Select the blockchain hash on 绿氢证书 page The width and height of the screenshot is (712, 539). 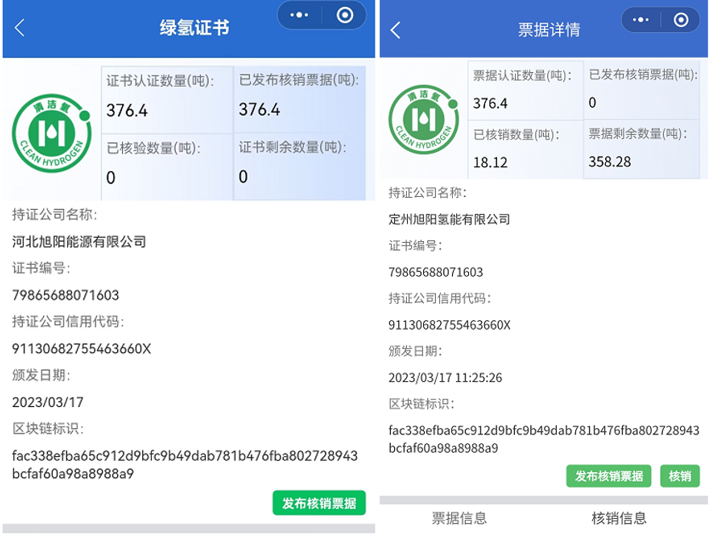point(184,464)
